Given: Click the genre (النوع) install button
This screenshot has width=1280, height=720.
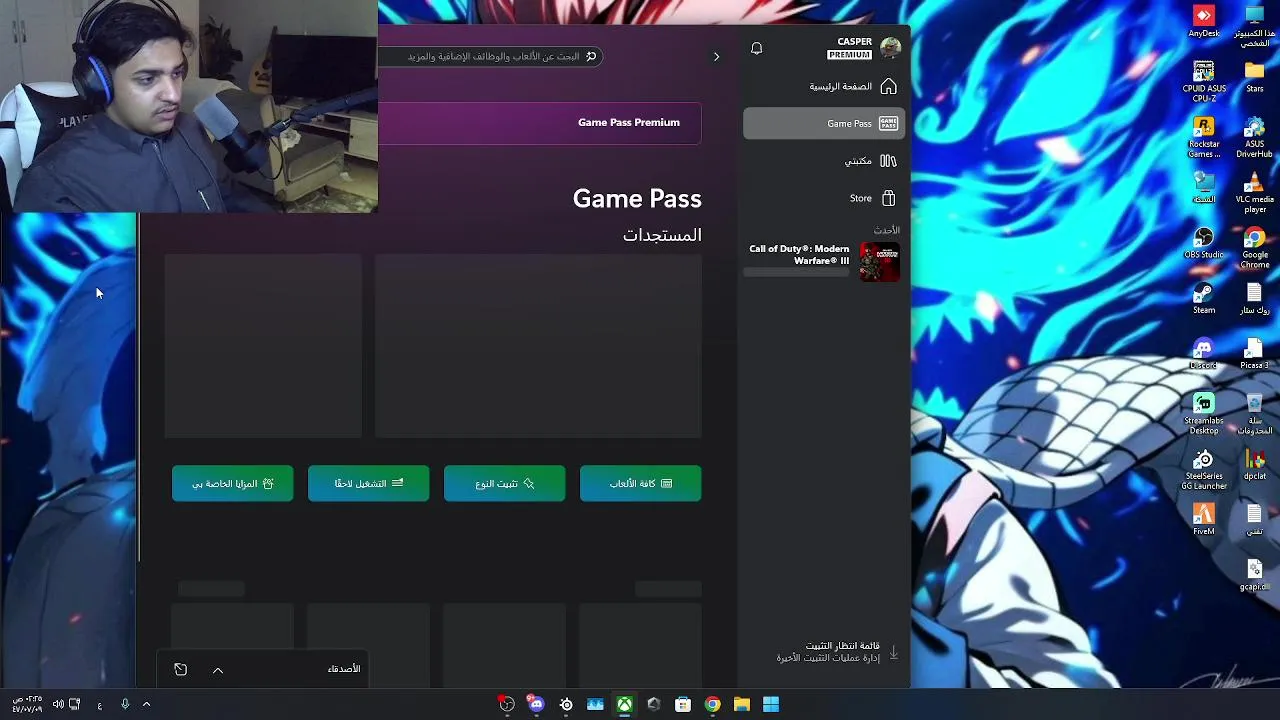Looking at the screenshot, I should coord(504,484).
